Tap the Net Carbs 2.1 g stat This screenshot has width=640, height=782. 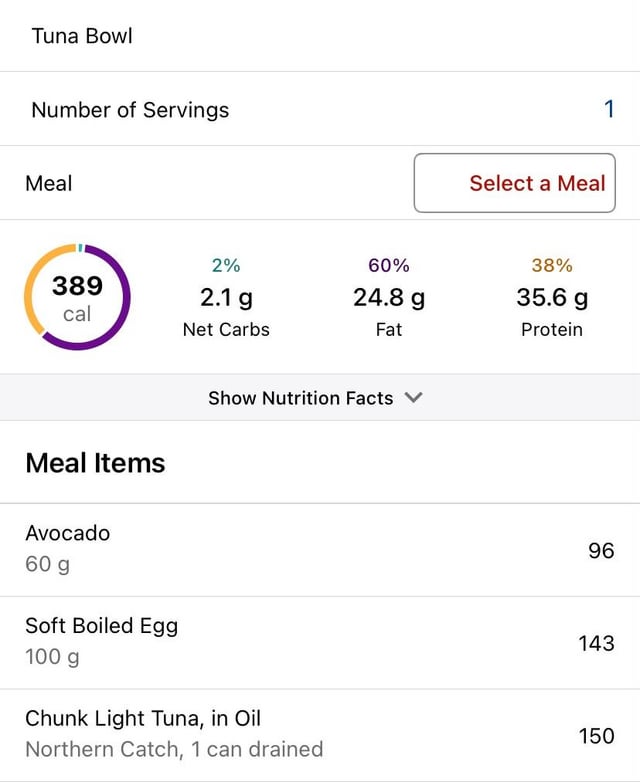[226, 298]
